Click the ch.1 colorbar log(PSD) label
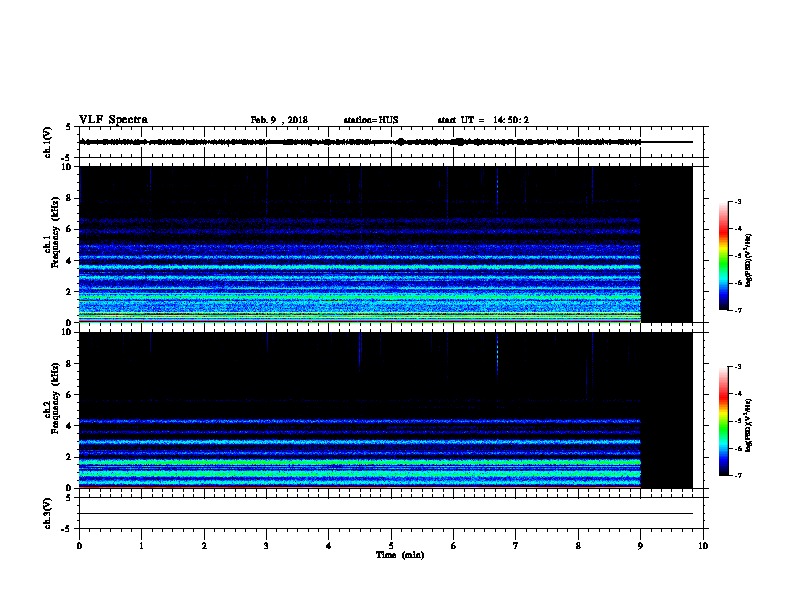 click(749, 260)
